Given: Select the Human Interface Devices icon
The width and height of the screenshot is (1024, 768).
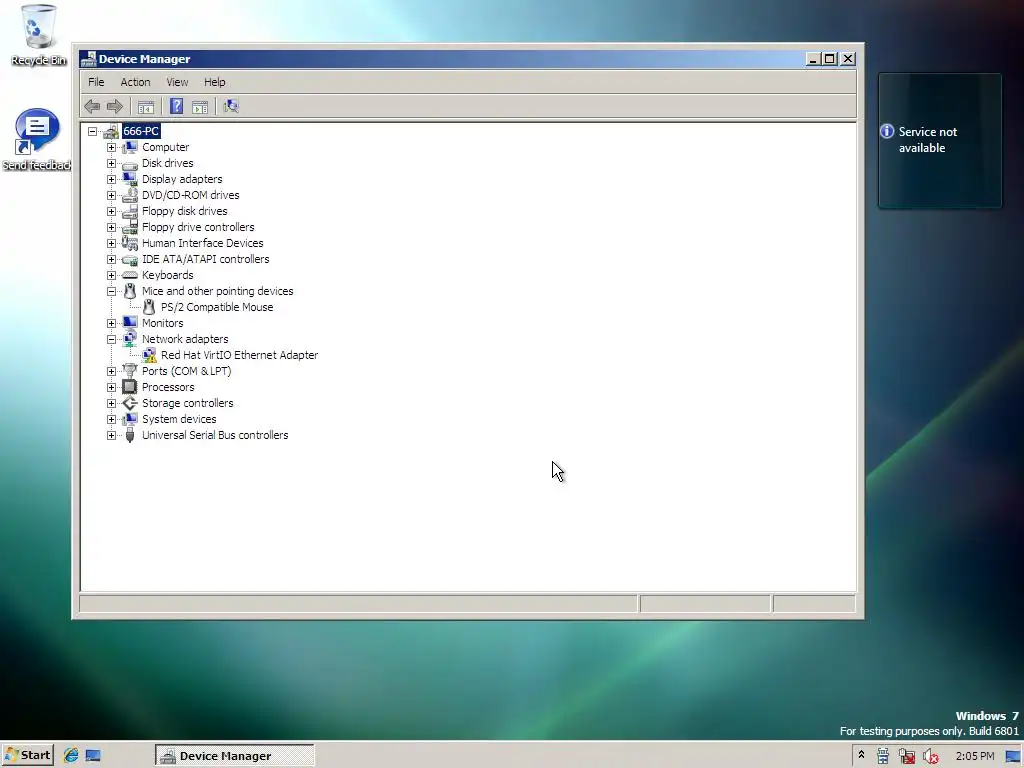Looking at the screenshot, I should (130, 243).
